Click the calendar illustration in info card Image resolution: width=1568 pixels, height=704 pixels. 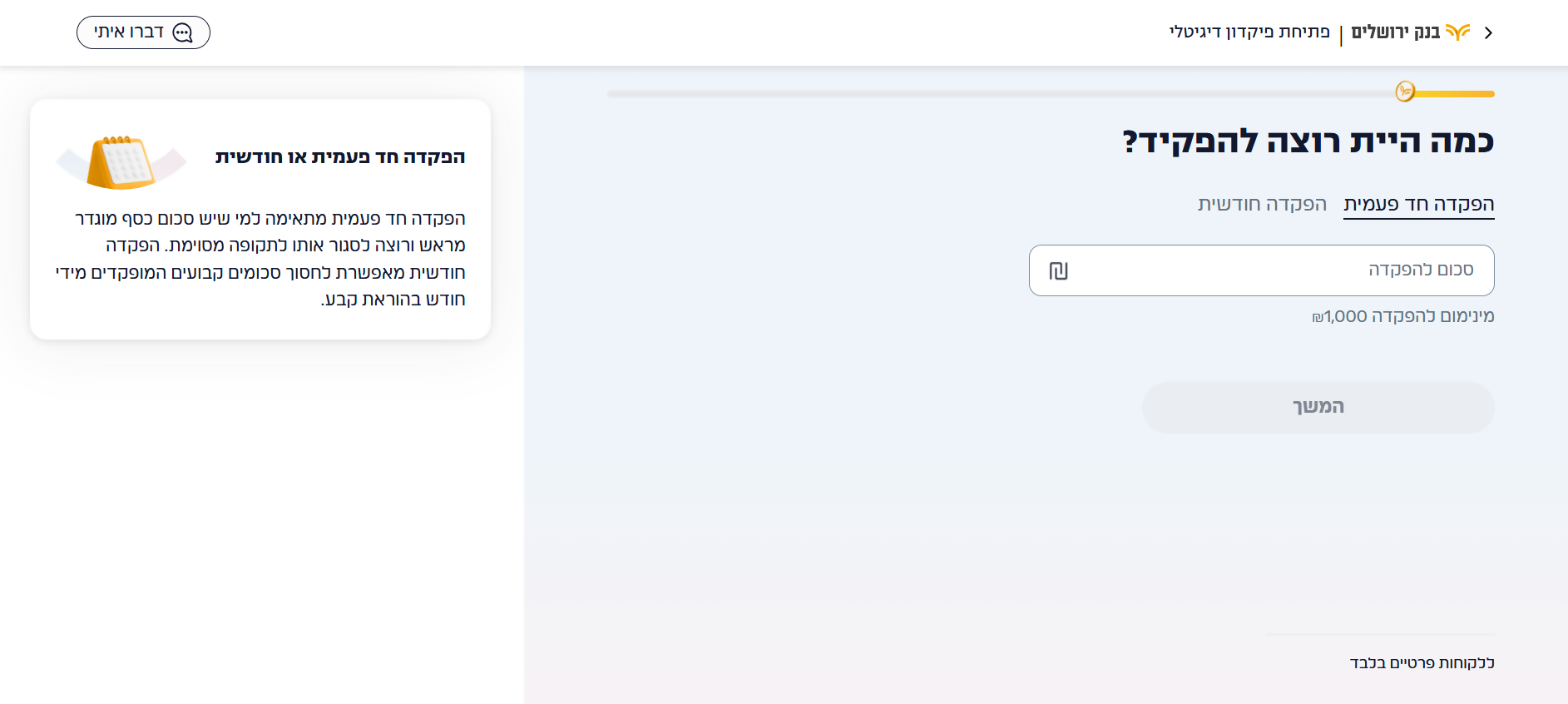tap(121, 161)
